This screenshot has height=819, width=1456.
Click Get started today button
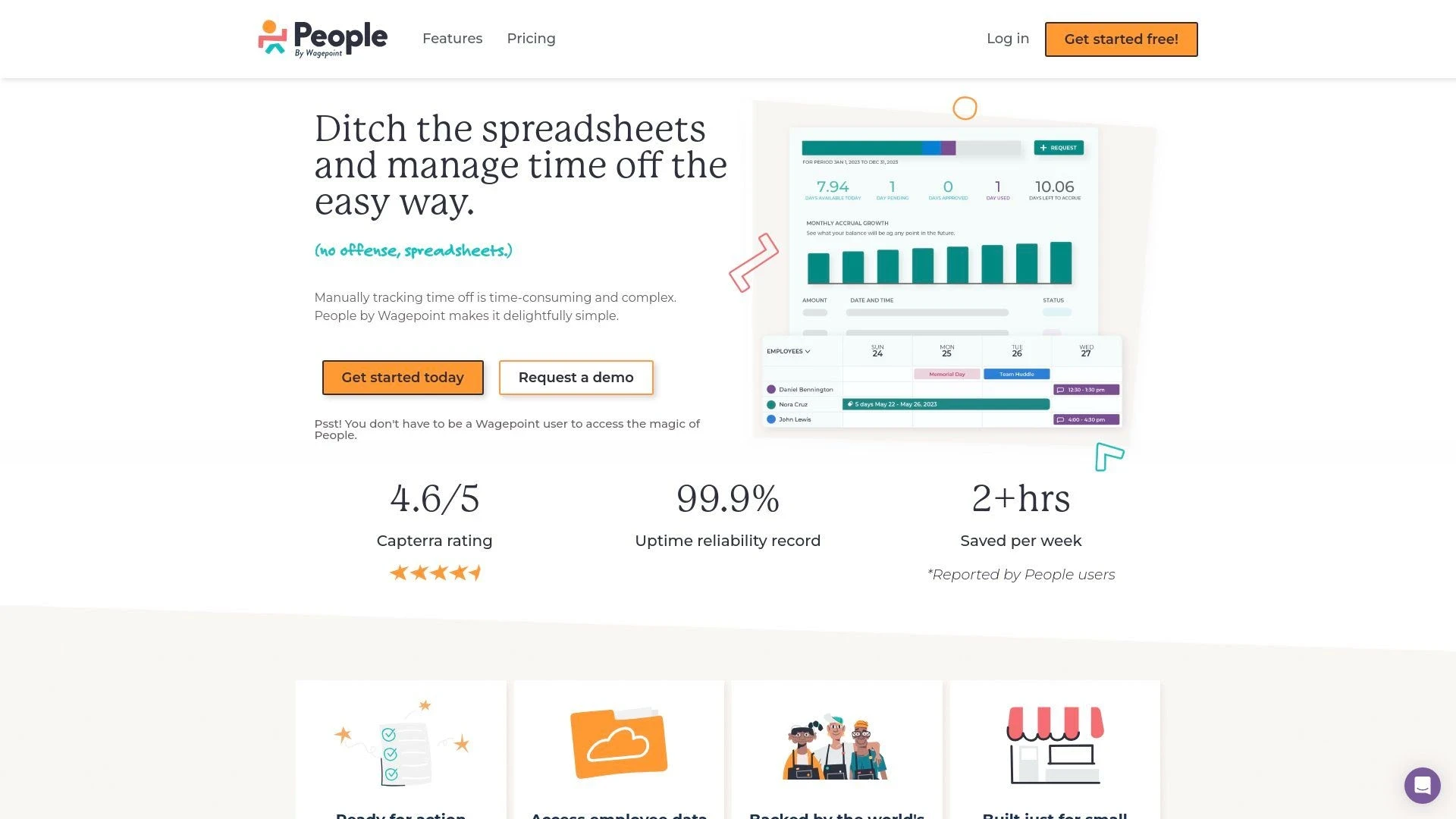coord(403,377)
